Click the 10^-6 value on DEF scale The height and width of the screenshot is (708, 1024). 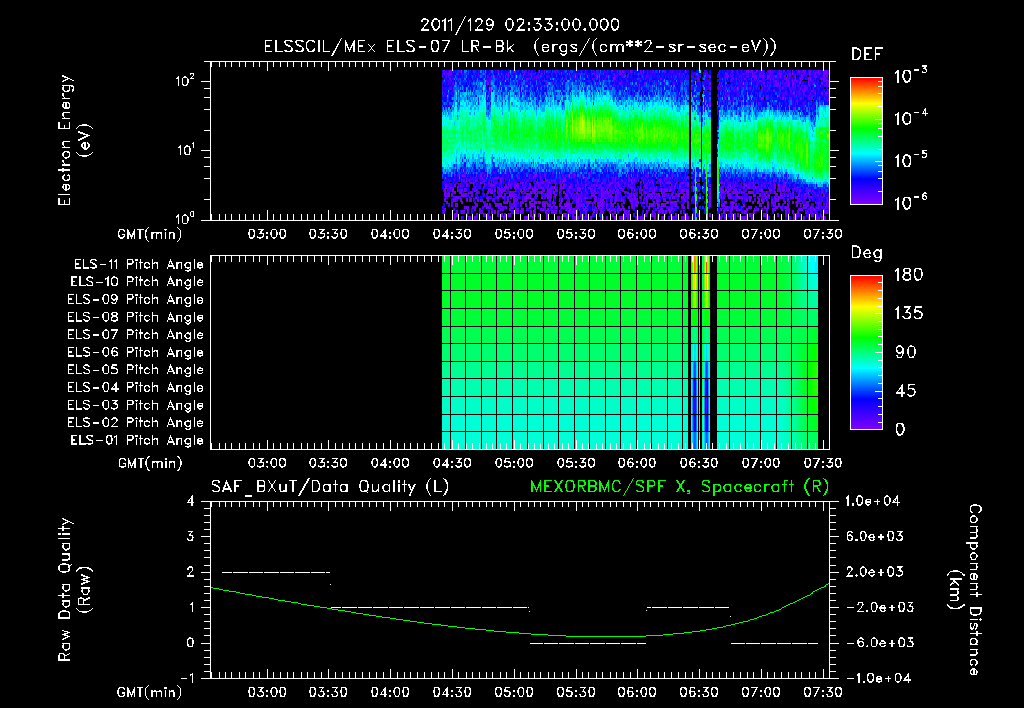click(x=910, y=202)
